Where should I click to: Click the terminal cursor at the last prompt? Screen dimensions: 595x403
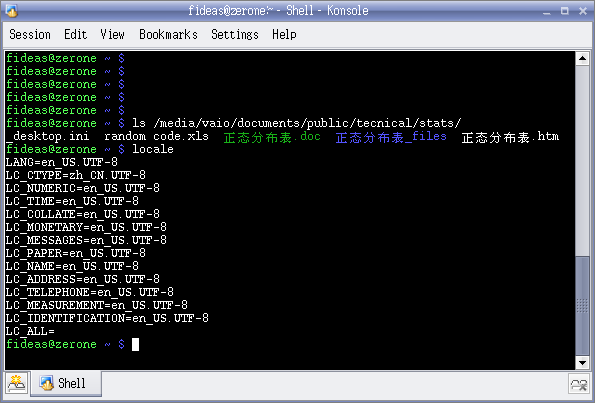[135, 345]
